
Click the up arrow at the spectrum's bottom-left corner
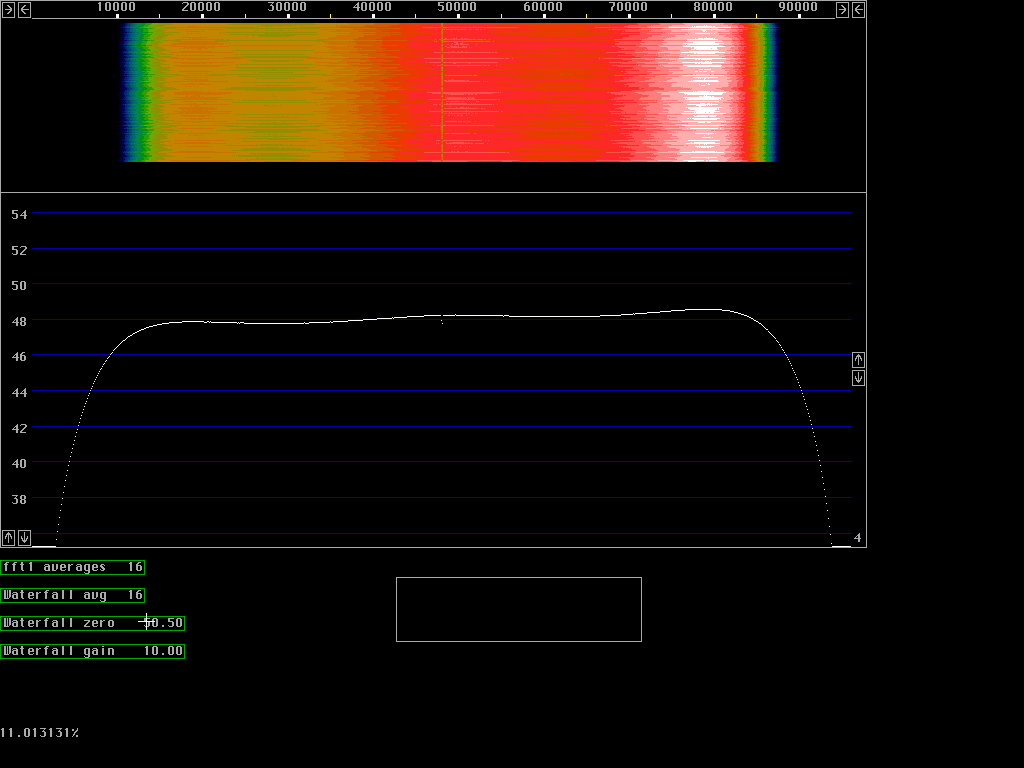(8, 537)
